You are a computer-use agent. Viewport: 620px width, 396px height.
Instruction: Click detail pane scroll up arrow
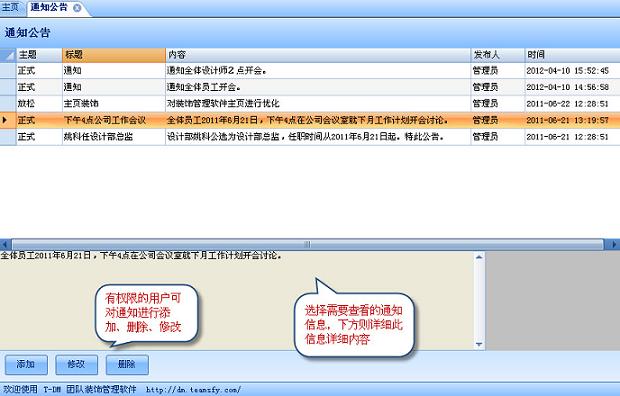[x=479, y=258]
